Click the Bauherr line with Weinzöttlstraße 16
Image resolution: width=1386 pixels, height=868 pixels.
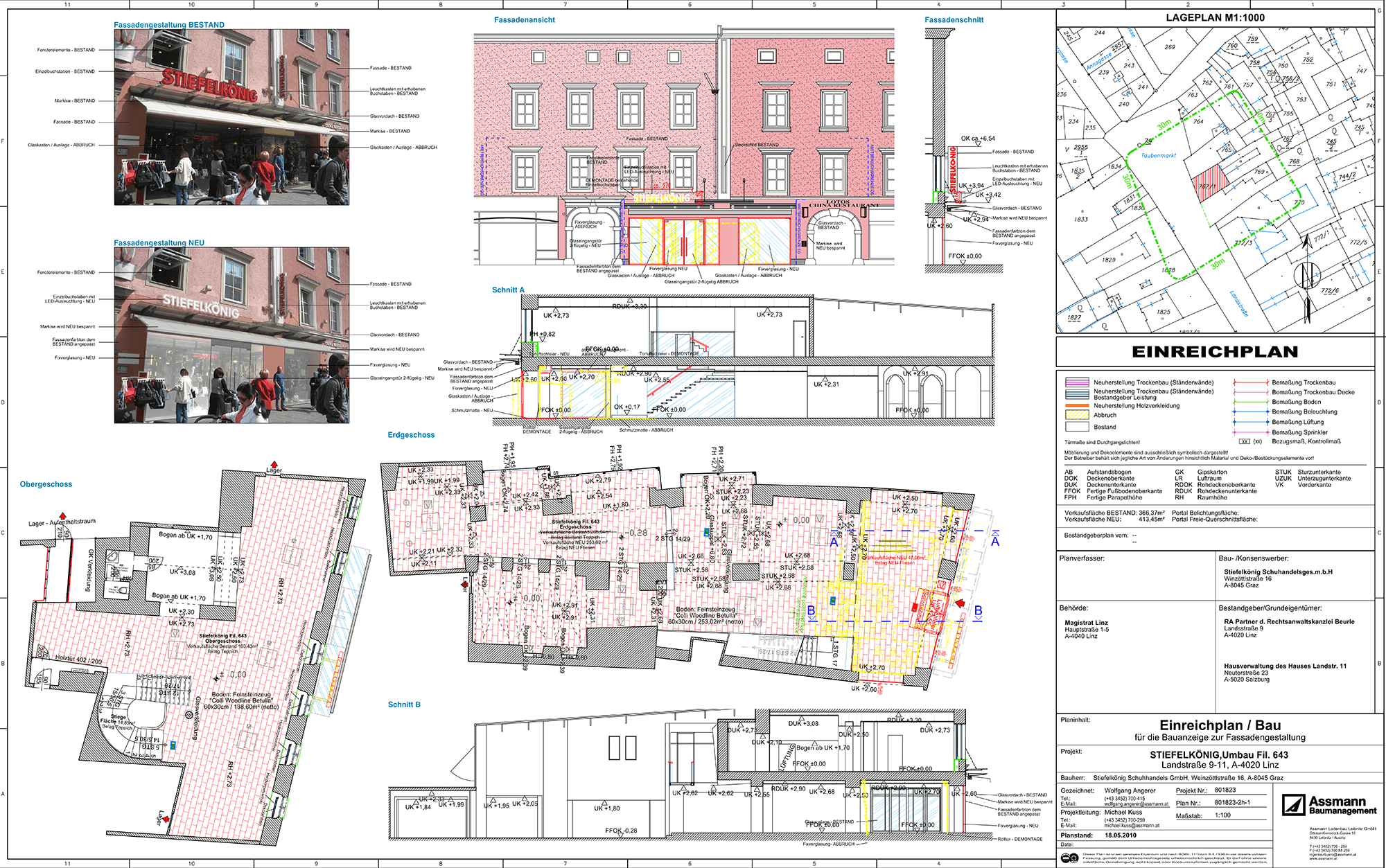point(1171,778)
